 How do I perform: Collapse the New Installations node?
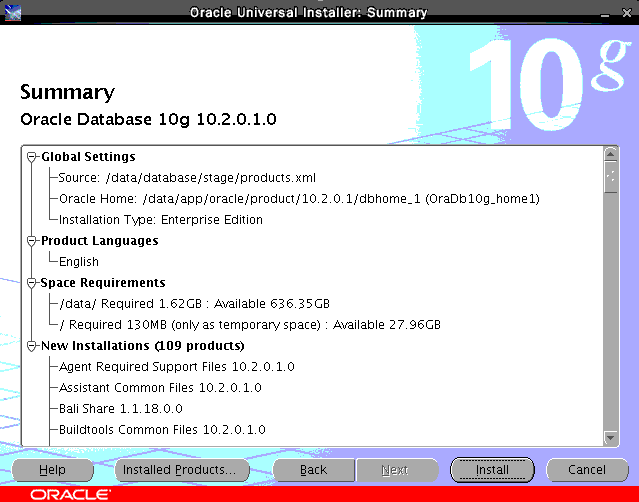pos(31,346)
